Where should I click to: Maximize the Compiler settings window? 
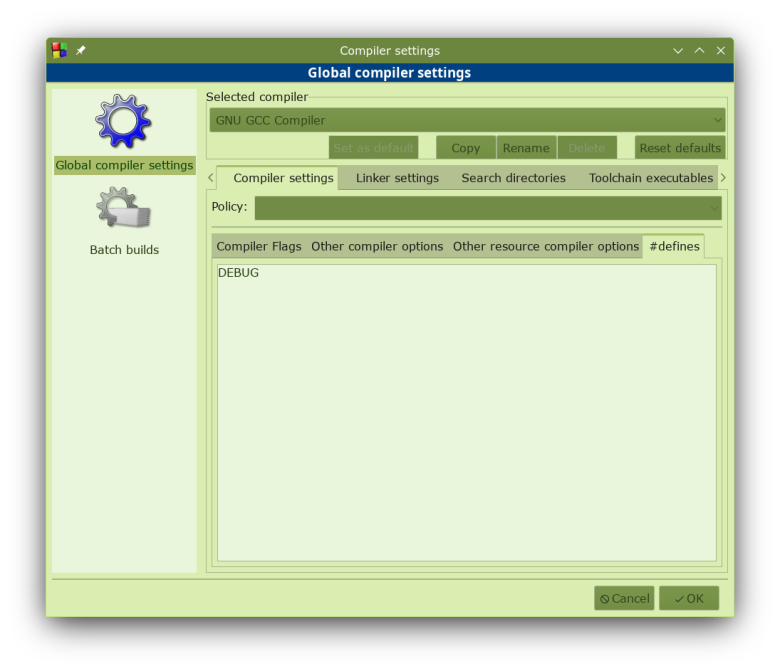click(x=699, y=51)
